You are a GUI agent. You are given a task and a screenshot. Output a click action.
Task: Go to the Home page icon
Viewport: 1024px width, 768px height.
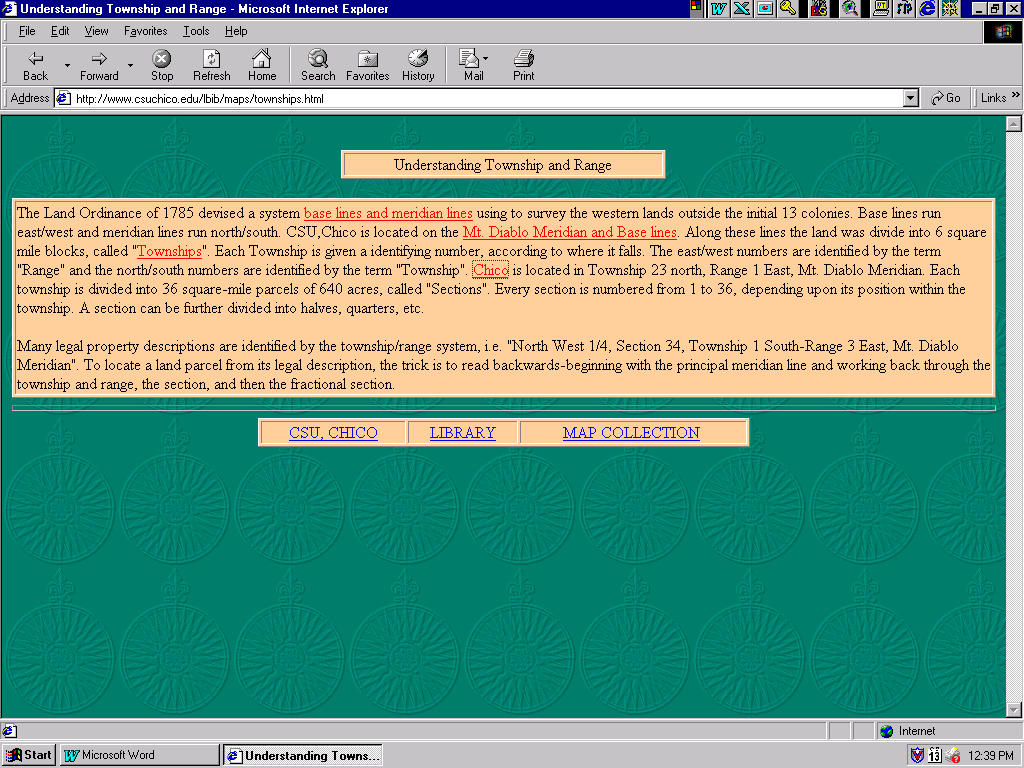point(262,65)
